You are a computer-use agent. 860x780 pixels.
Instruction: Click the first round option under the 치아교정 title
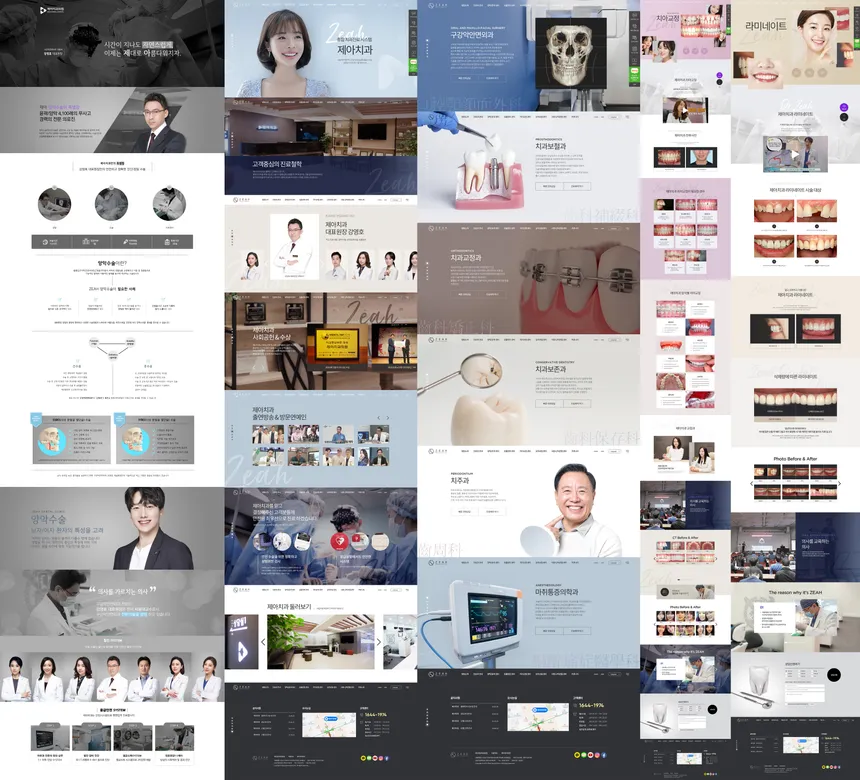pos(686,50)
